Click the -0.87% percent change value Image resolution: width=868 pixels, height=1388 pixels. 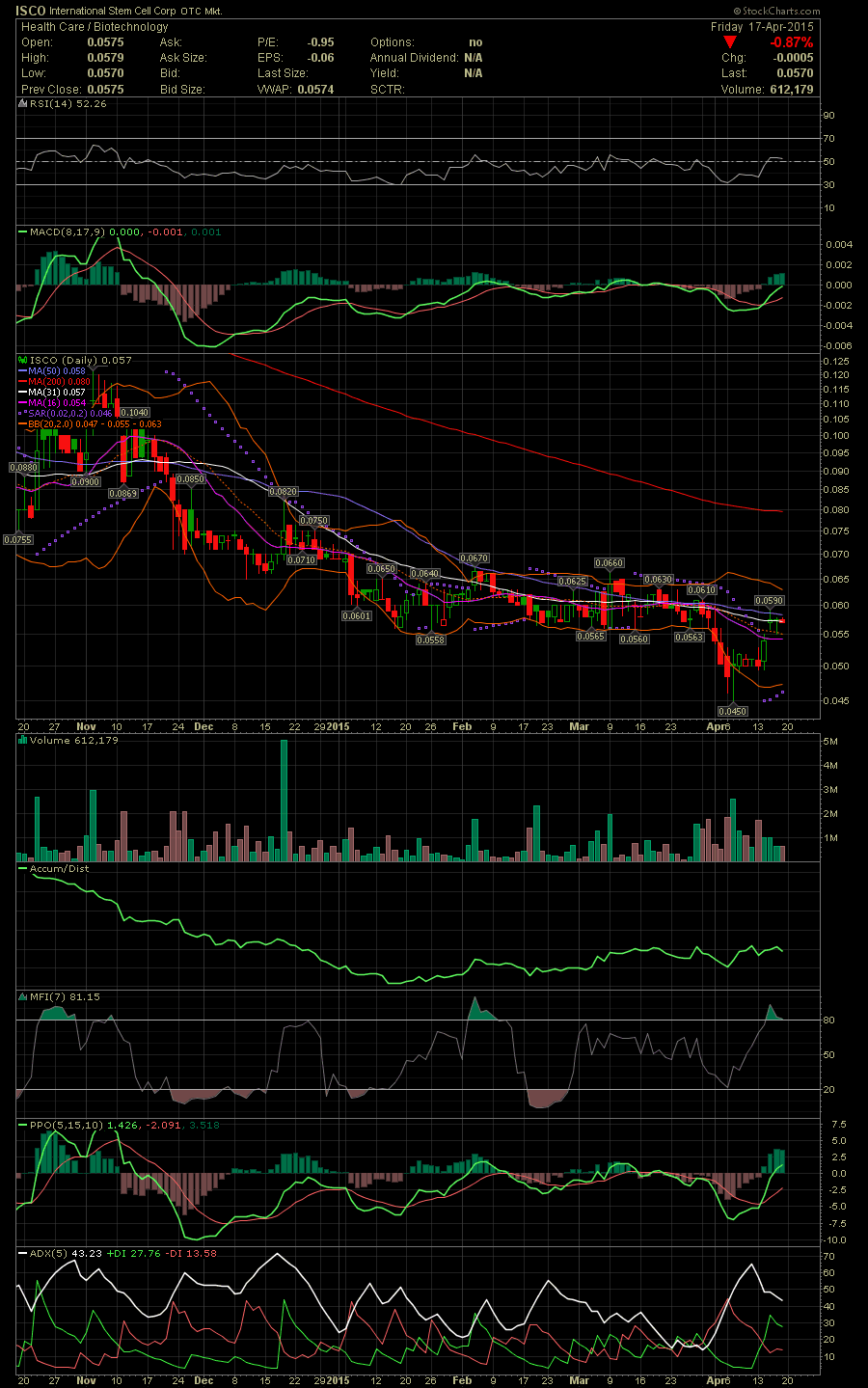[794, 42]
